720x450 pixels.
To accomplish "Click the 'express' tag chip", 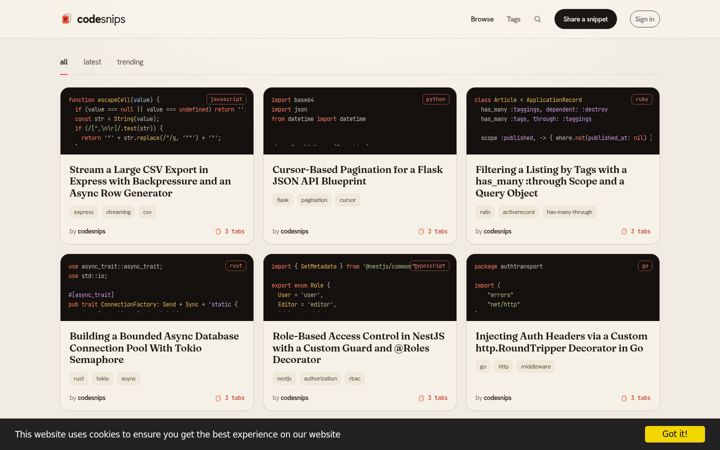I will point(84,212).
